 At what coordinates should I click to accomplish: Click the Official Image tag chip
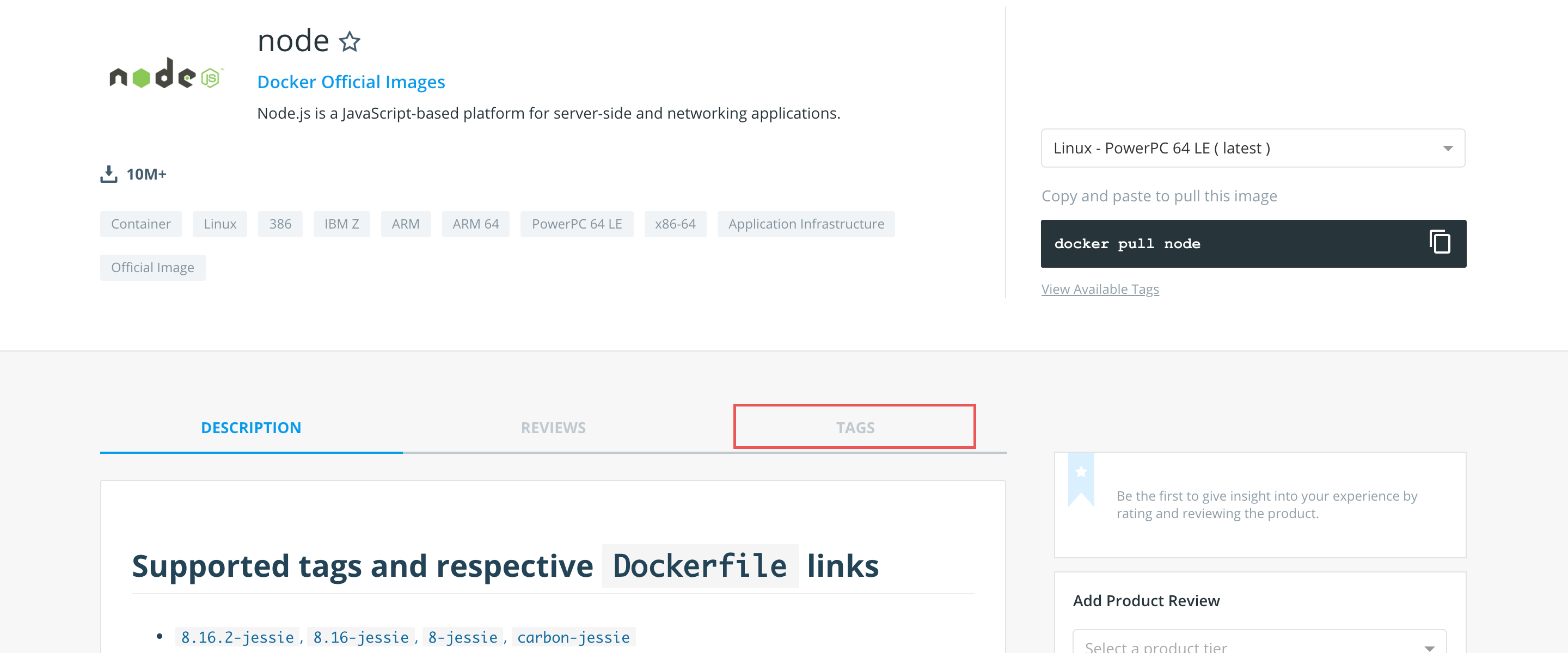(152, 268)
